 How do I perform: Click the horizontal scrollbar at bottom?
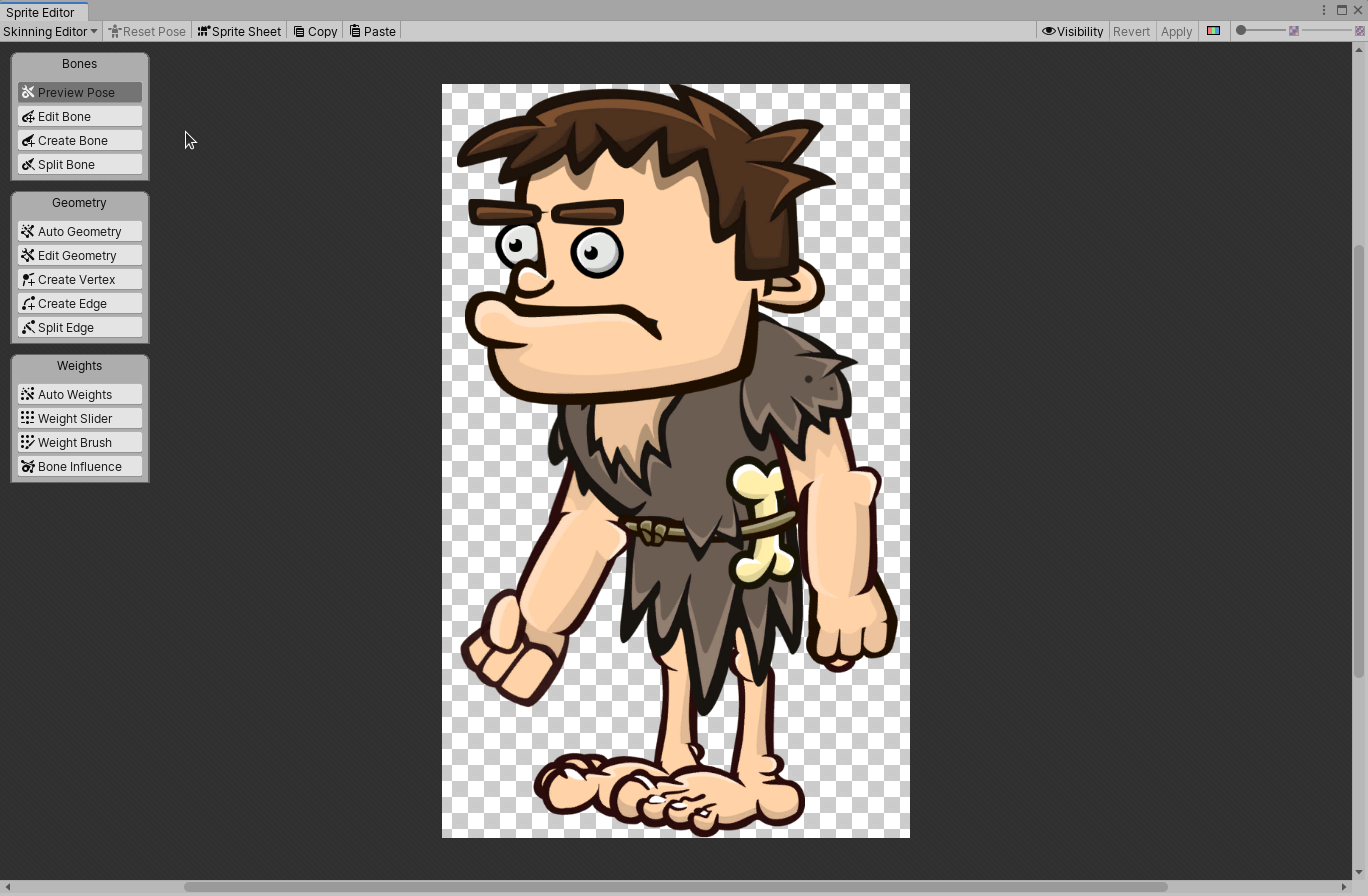(x=675, y=887)
